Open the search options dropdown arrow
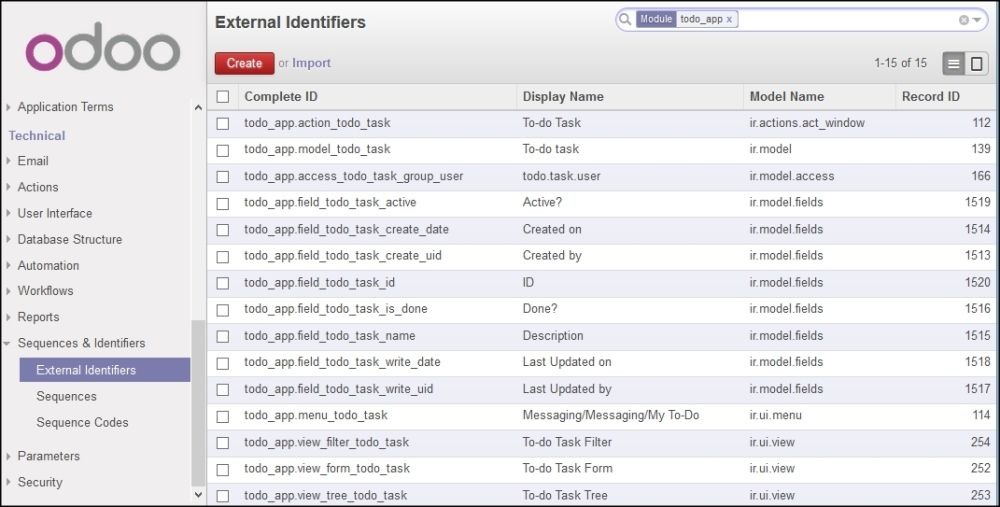The image size is (1000, 507). coord(977,20)
